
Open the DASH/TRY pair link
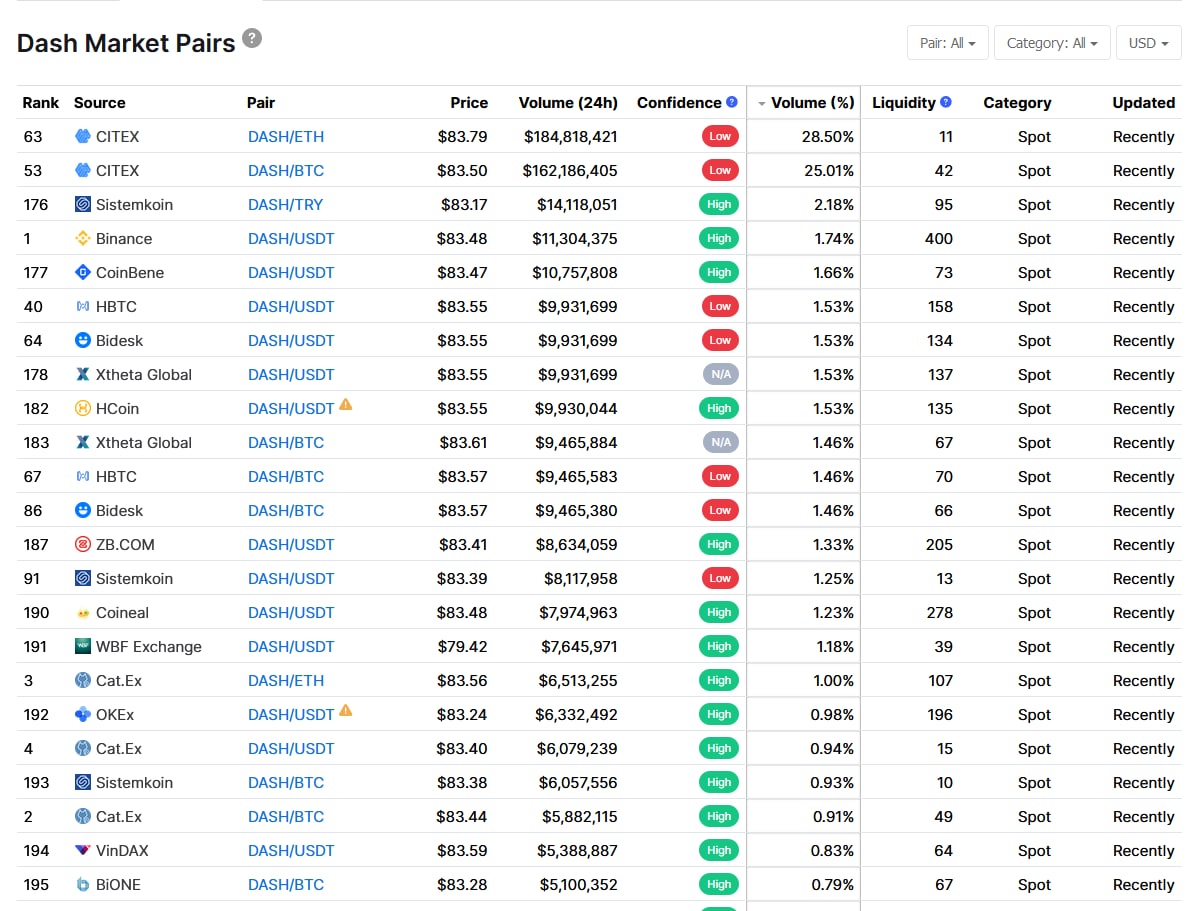point(285,204)
